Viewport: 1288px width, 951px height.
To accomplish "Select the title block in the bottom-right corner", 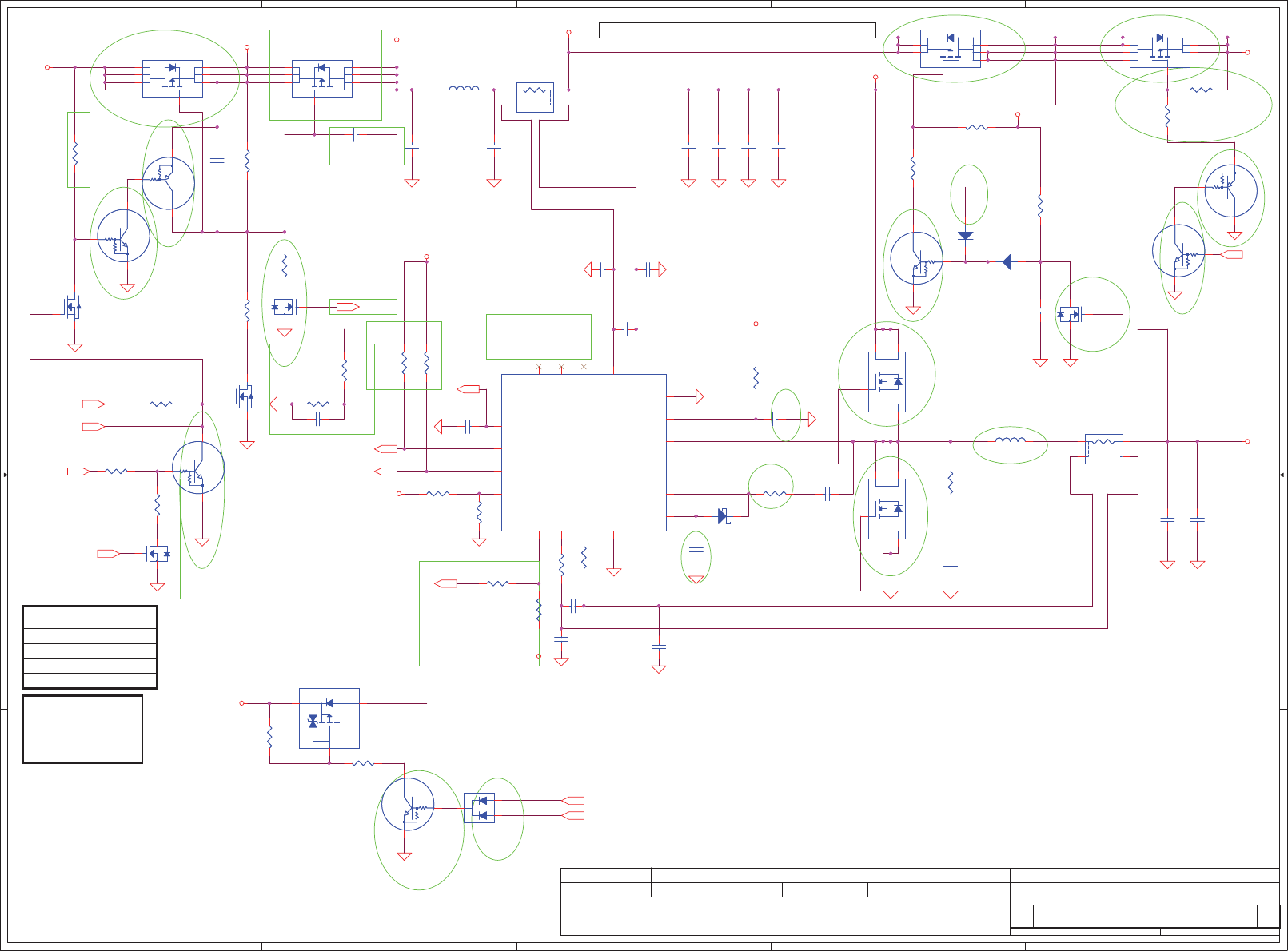I will [920, 901].
